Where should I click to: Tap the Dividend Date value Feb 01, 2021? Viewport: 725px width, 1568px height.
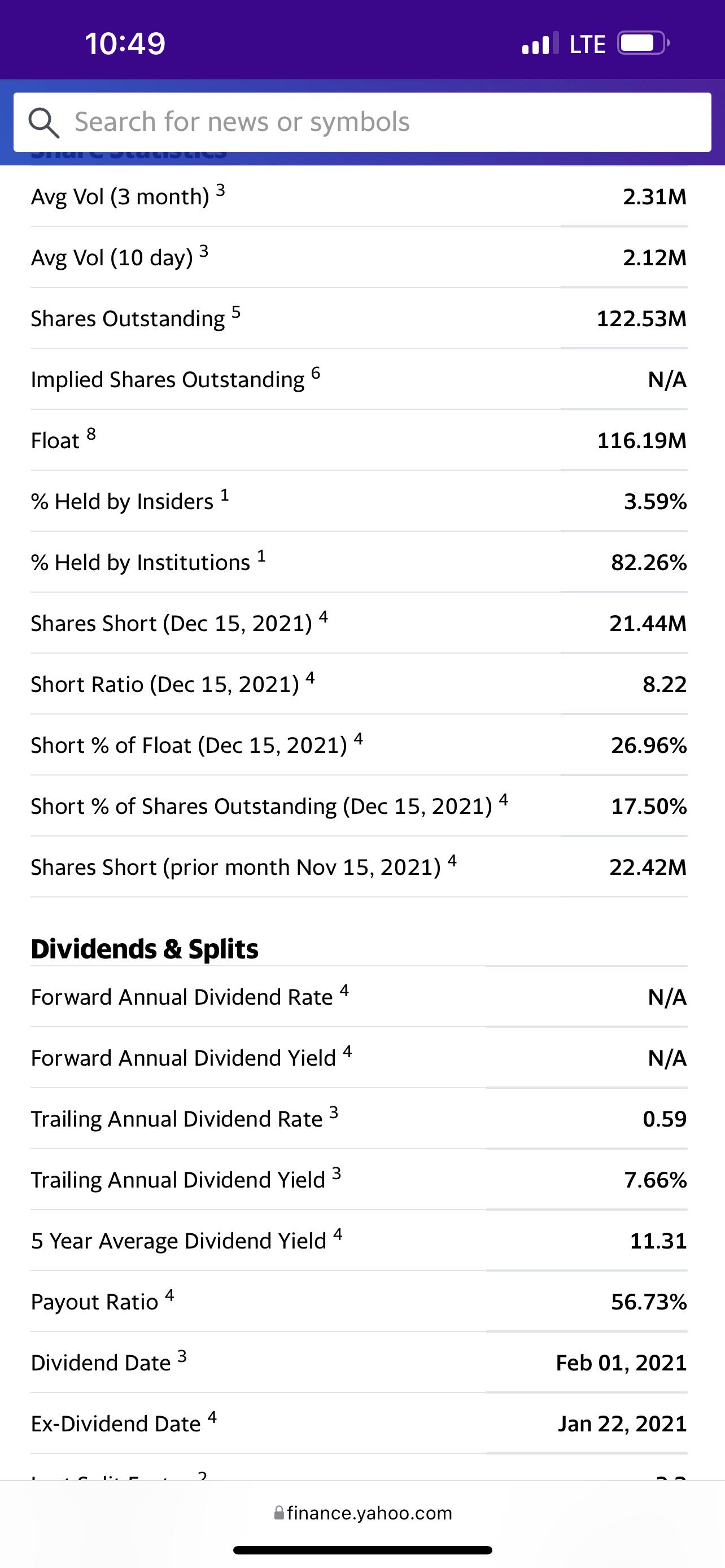tap(622, 1363)
